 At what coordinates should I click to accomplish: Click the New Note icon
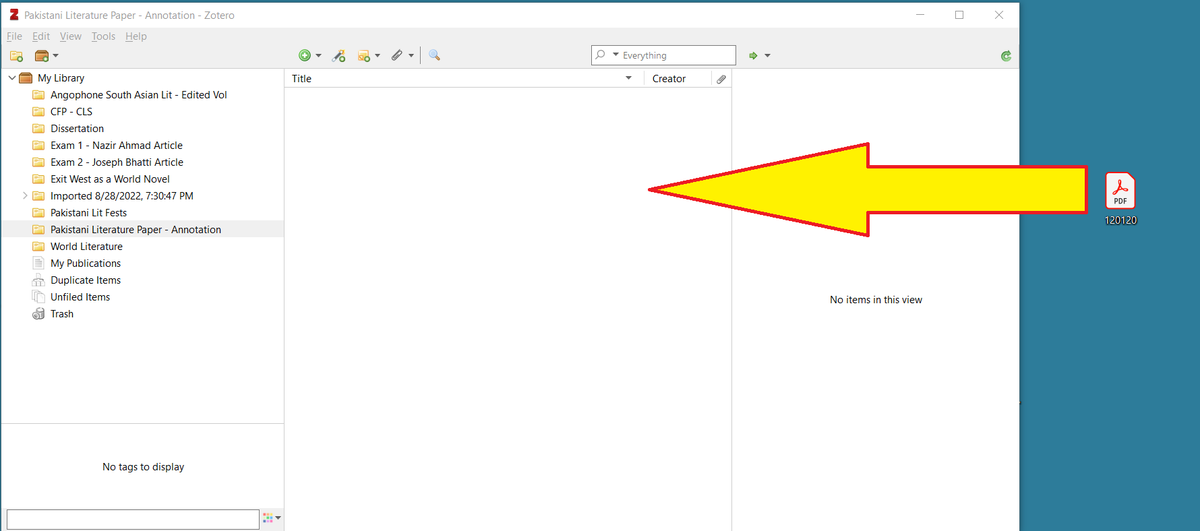click(364, 56)
